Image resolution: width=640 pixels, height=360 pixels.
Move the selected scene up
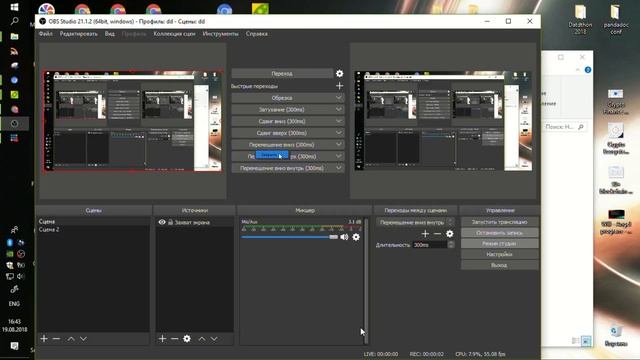click(x=71, y=339)
